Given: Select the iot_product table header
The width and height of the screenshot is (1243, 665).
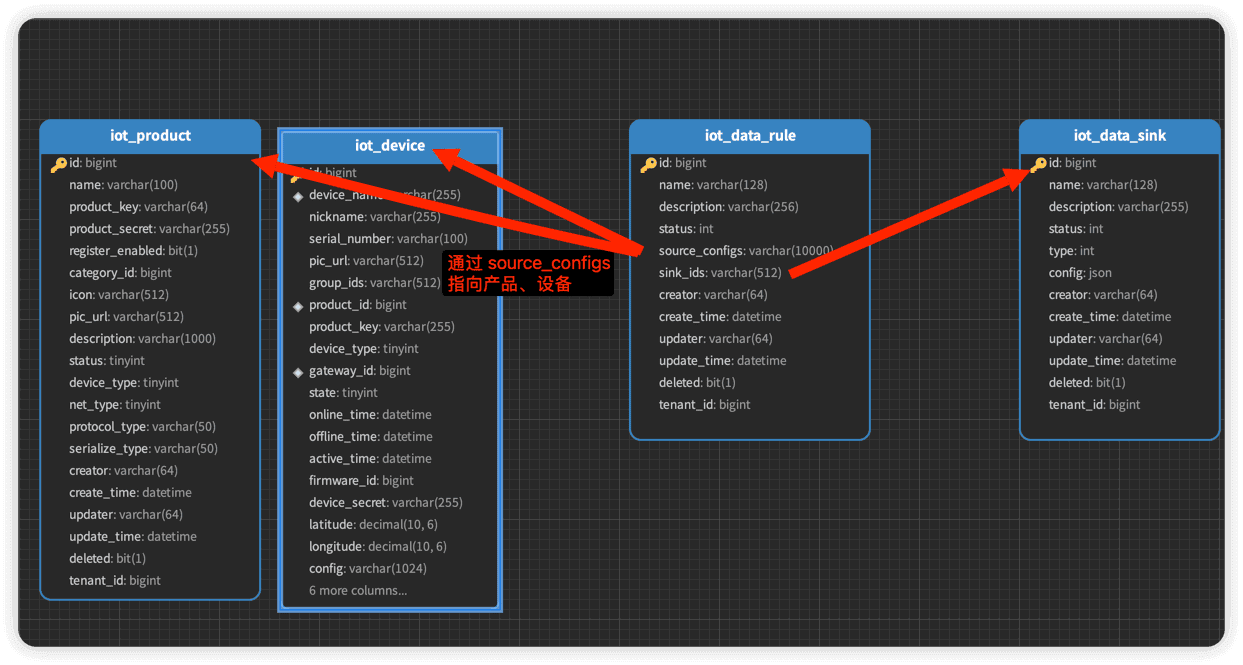Looking at the screenshot, I should tap(150, 136).
